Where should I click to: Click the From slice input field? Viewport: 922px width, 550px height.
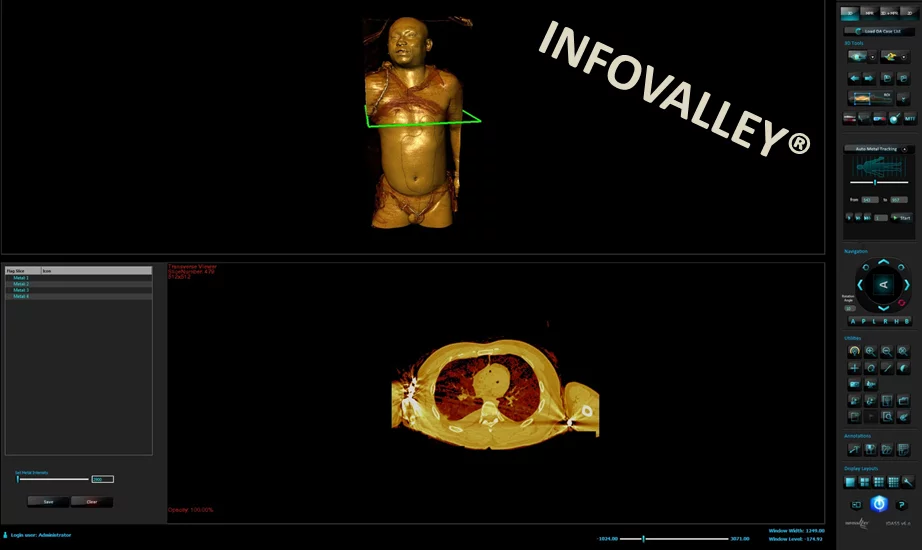[870, 200]
